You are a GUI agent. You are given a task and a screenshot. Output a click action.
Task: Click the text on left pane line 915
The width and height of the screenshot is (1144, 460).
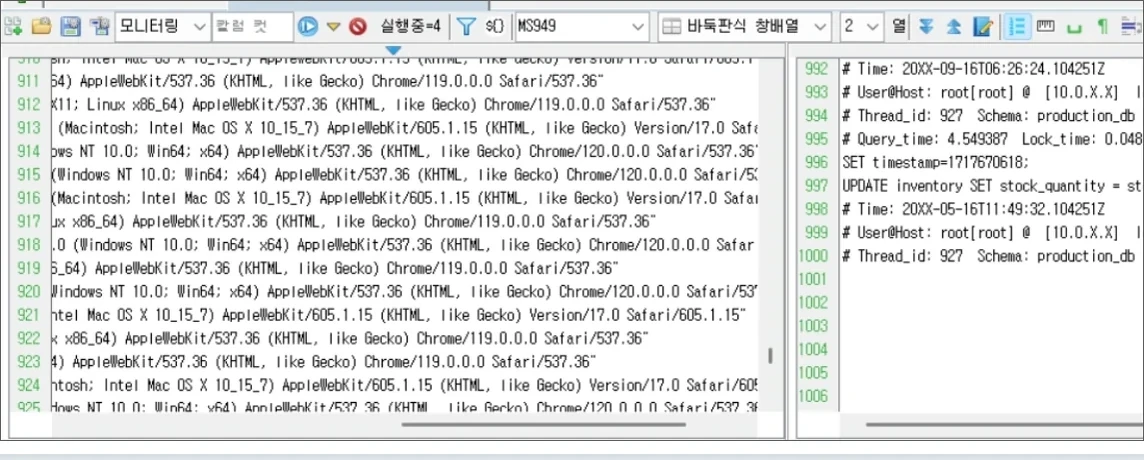coord(405,175)
